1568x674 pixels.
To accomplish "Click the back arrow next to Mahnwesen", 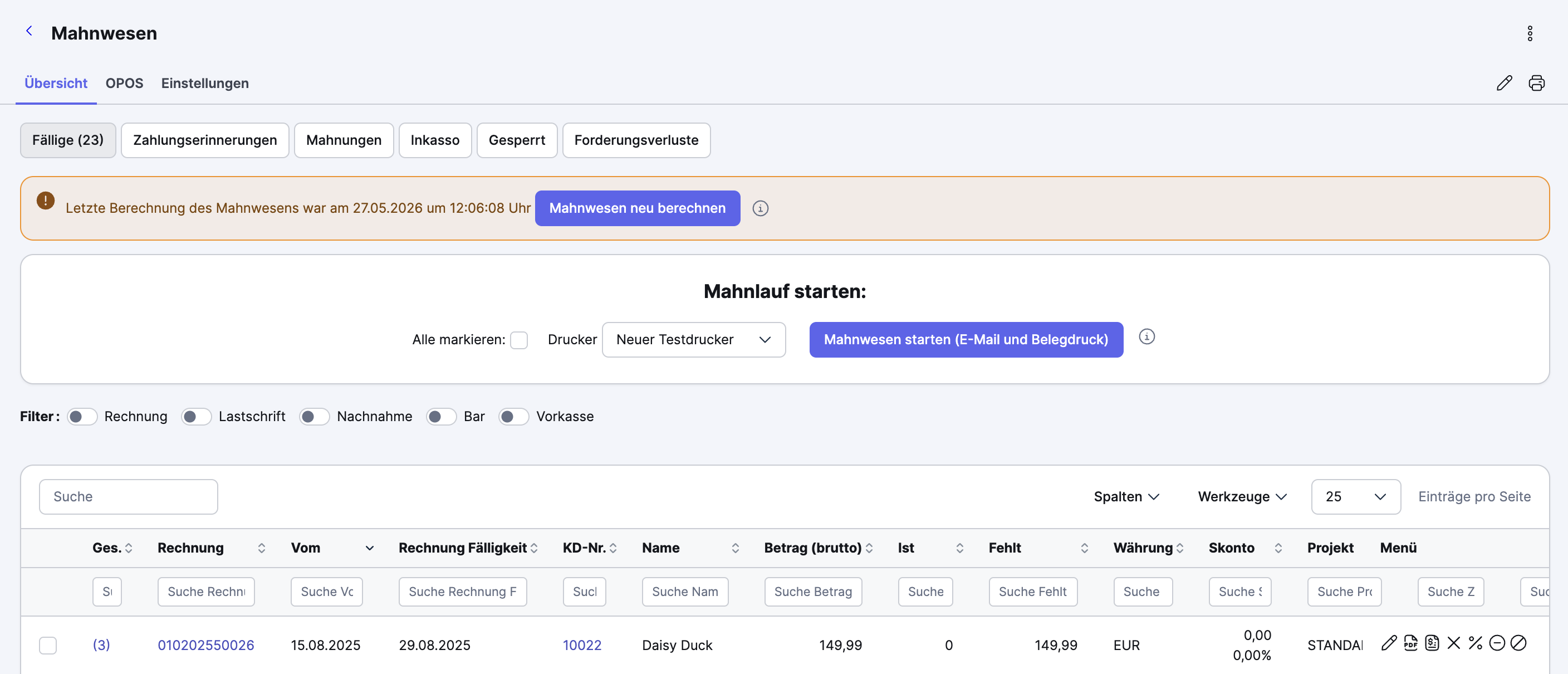I will click(28, 31).
